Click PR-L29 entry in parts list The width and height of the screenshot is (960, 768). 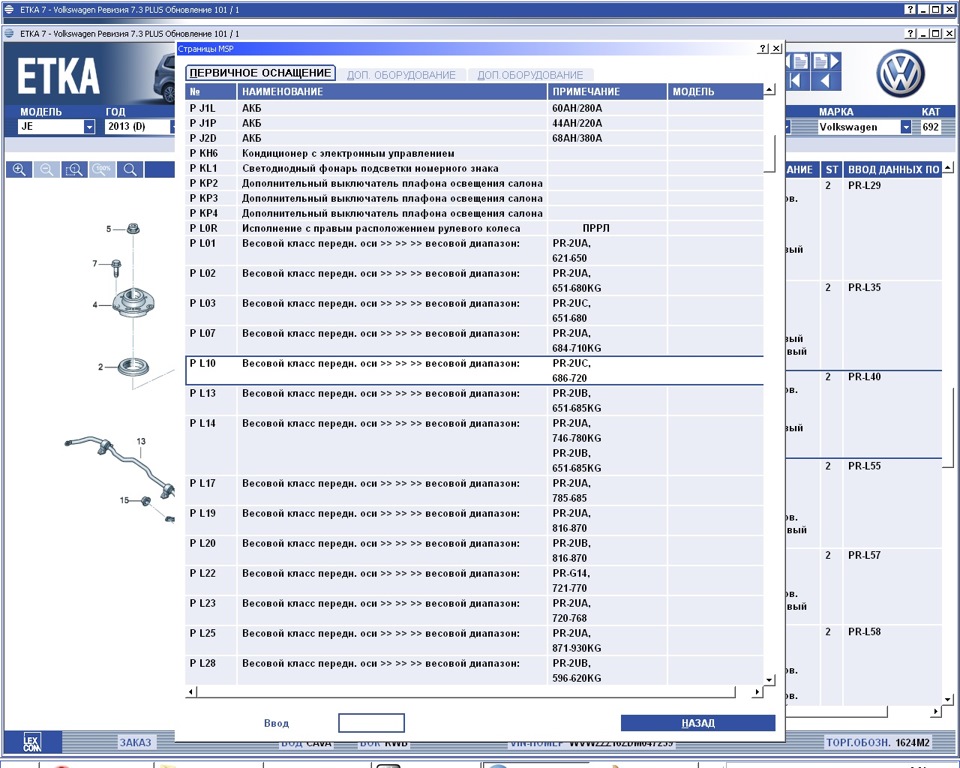tap(864, 186)
